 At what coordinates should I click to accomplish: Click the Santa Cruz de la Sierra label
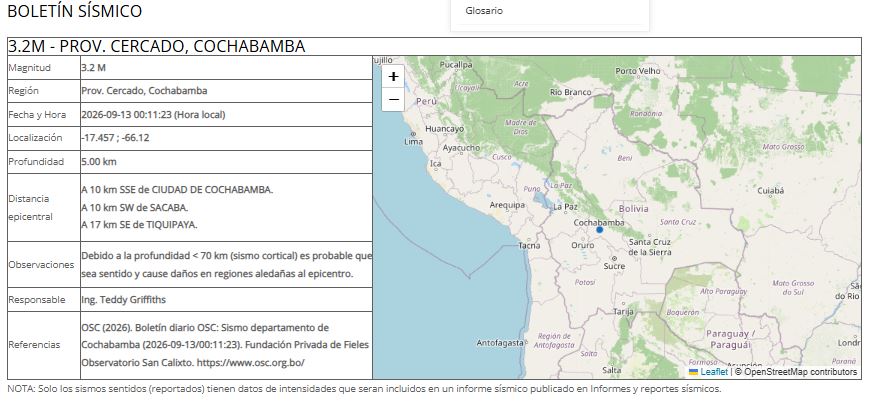tap(650, 247)
